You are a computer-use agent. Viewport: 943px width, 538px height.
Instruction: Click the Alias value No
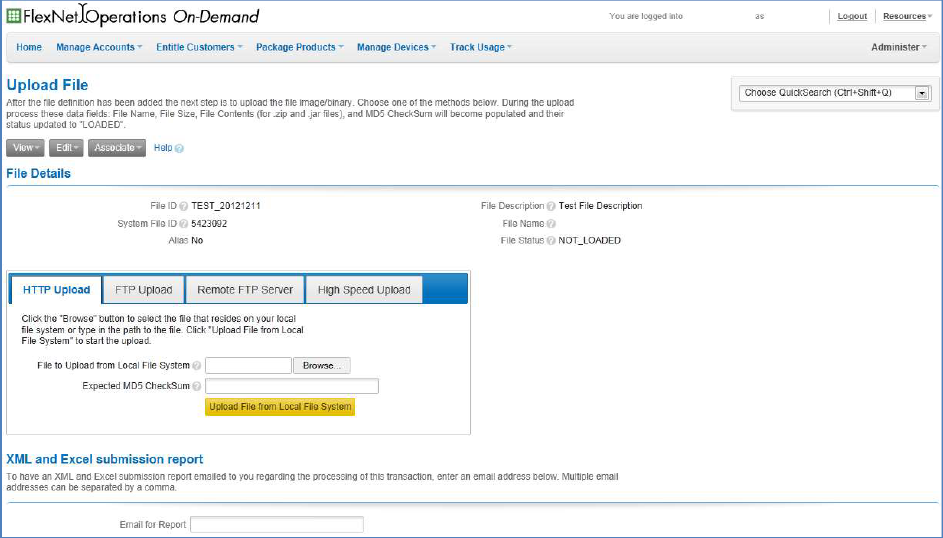pyautogui.click(x=197, y=240)
